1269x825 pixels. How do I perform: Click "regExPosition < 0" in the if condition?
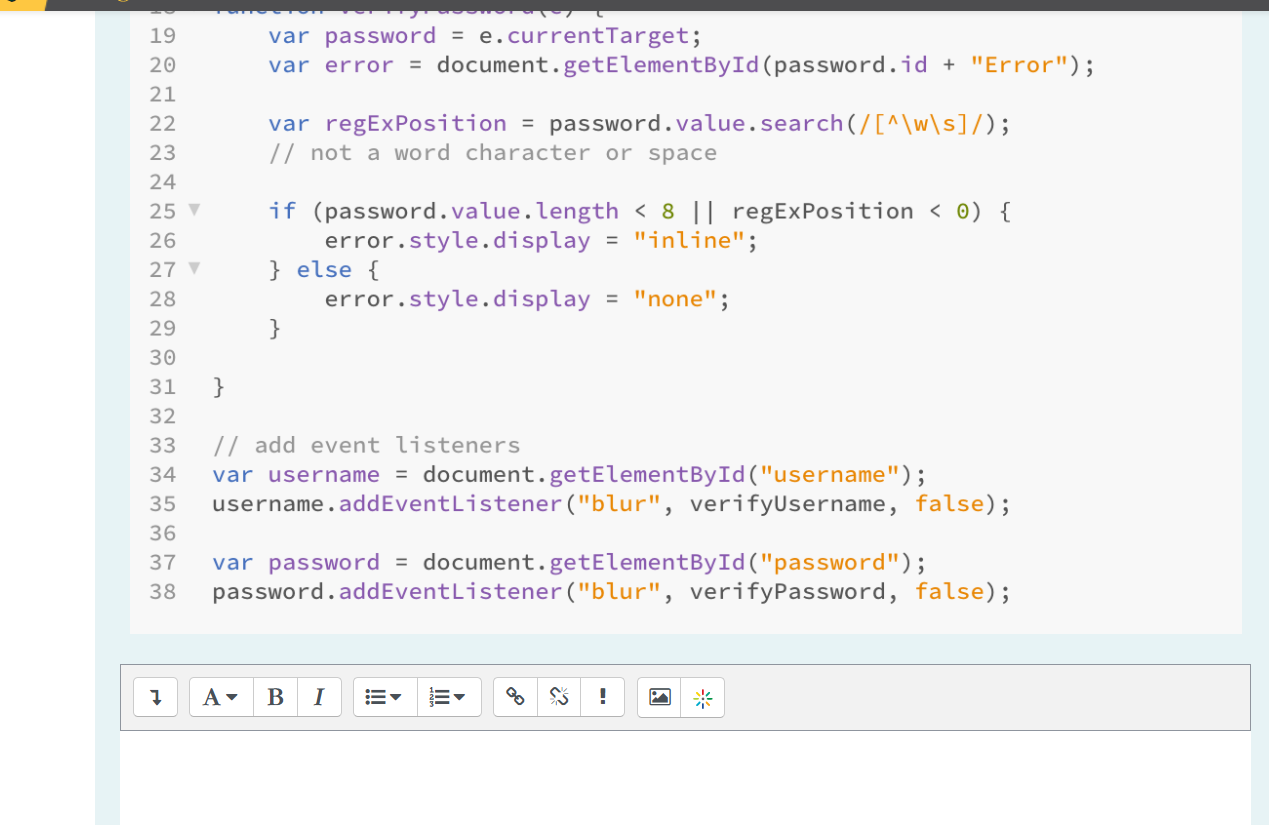click(851, 211)
